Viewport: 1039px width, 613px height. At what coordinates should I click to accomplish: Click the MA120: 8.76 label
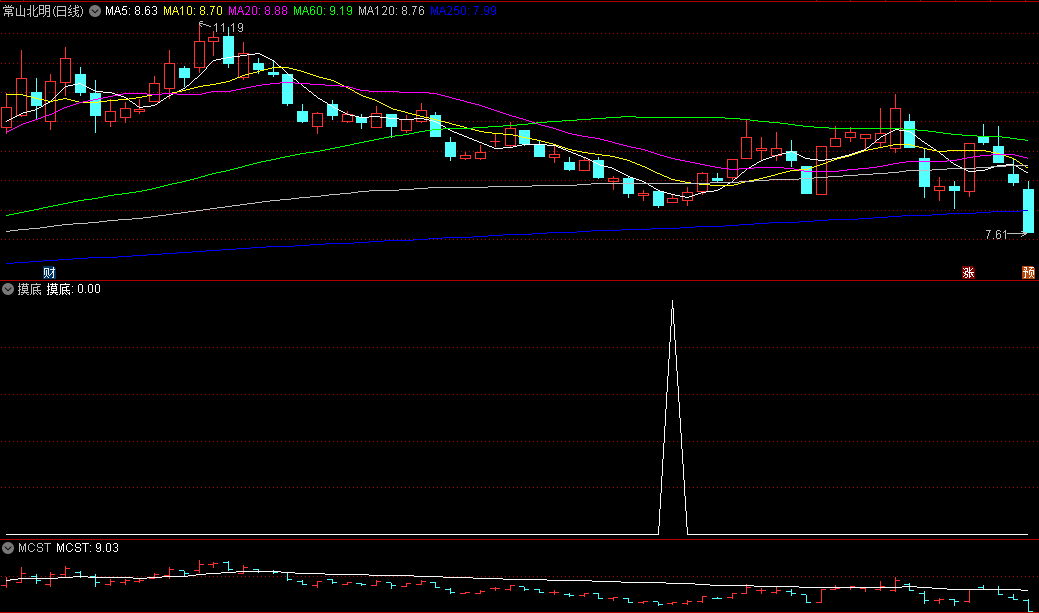(391, 11)
